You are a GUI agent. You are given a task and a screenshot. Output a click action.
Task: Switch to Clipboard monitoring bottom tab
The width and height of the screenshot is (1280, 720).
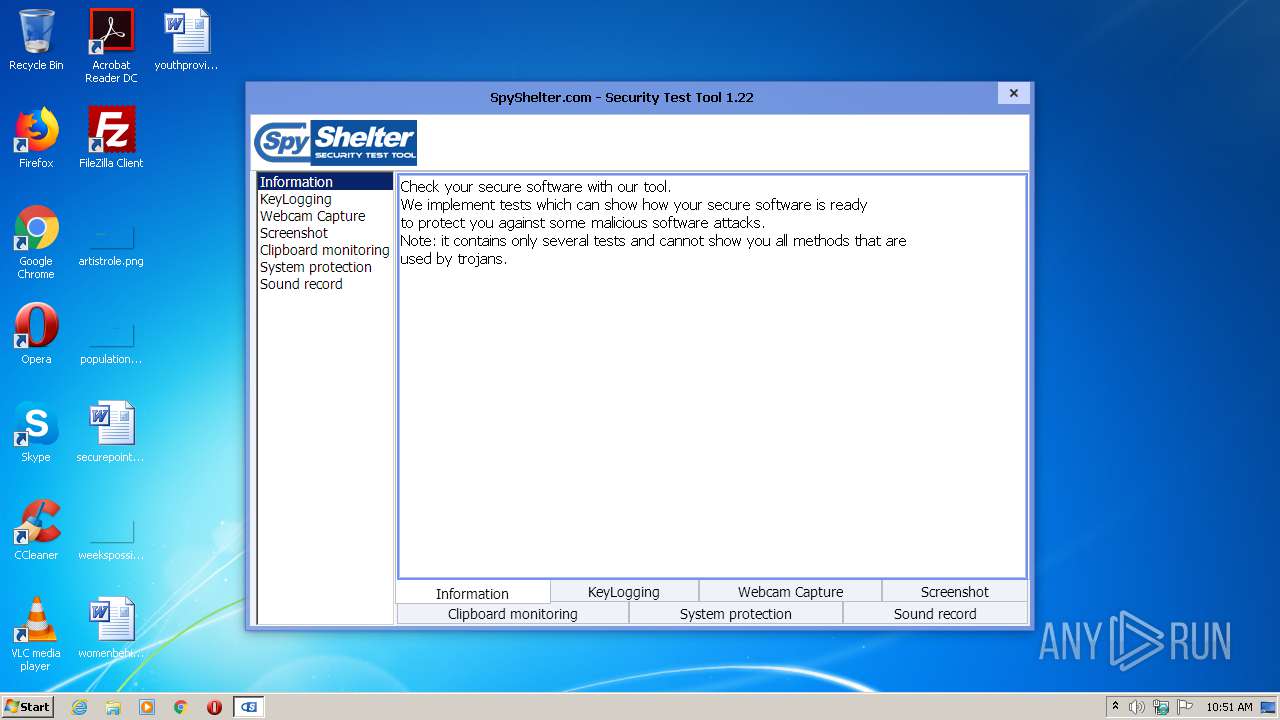513,613
